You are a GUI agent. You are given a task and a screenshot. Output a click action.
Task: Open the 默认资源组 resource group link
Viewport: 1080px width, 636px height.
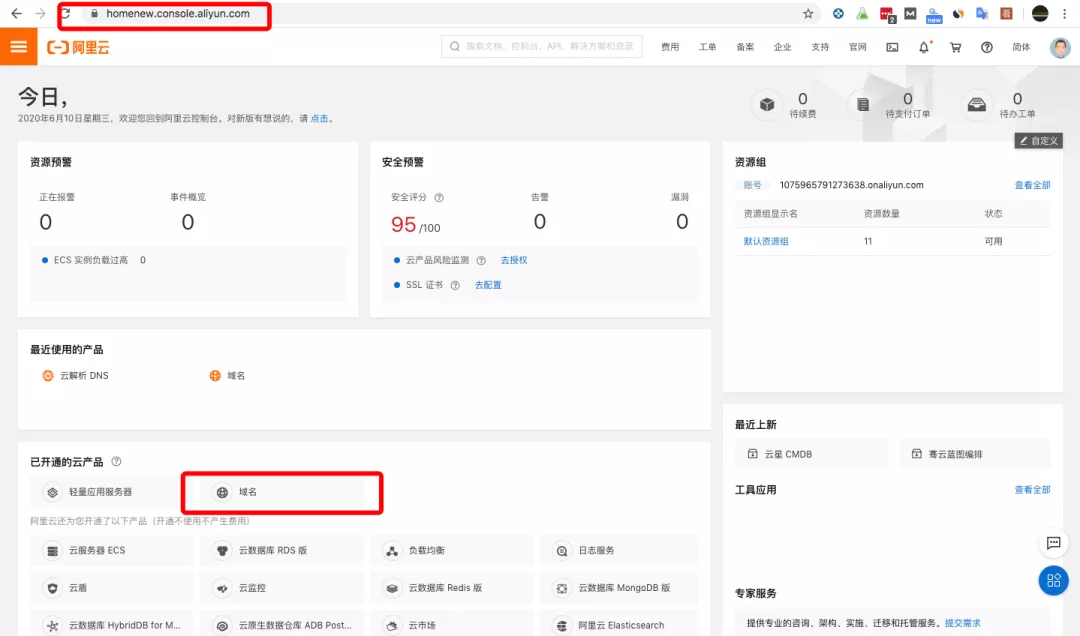pyautogui.click(x=766, y=242)
